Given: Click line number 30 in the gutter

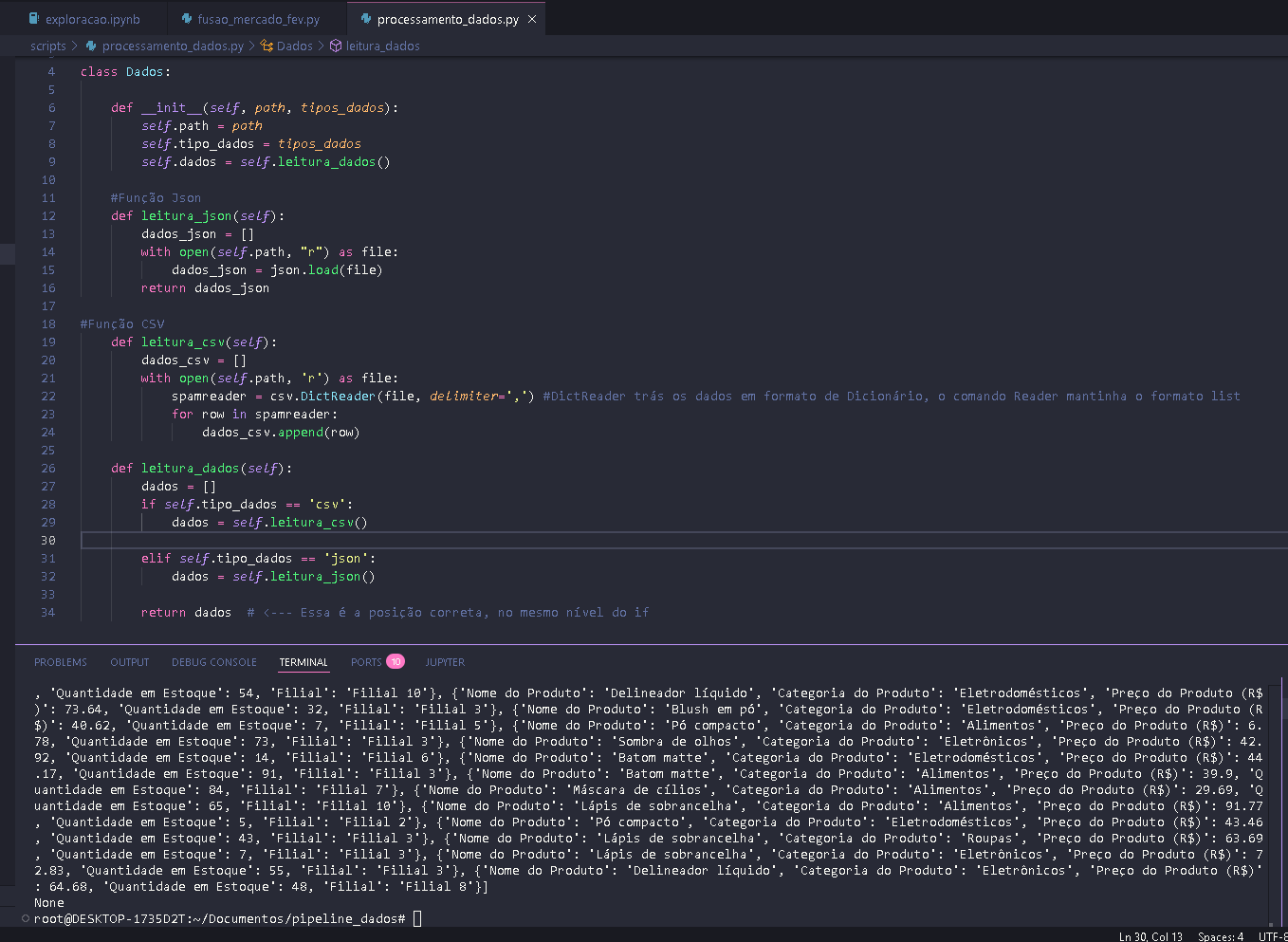Looking at the screenshot, I should tap(48, 541).
